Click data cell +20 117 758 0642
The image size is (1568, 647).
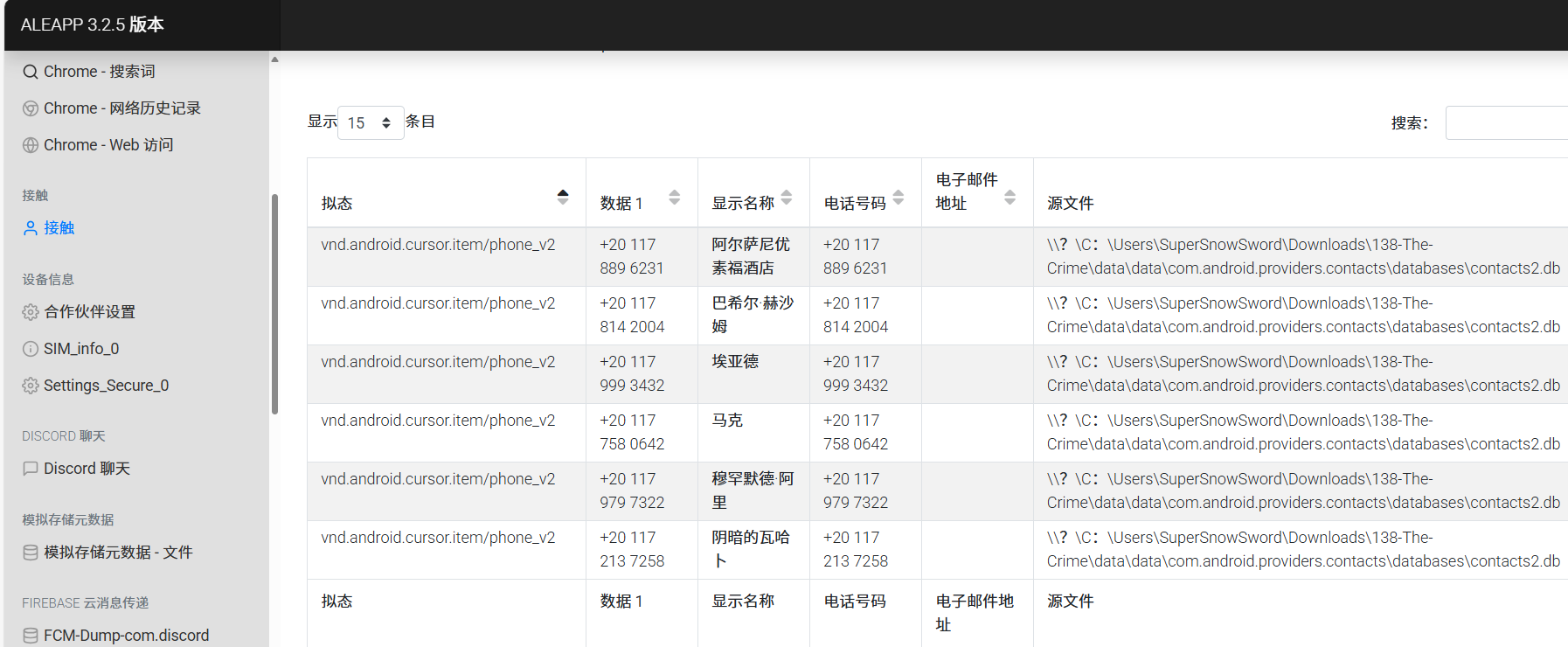642,432
